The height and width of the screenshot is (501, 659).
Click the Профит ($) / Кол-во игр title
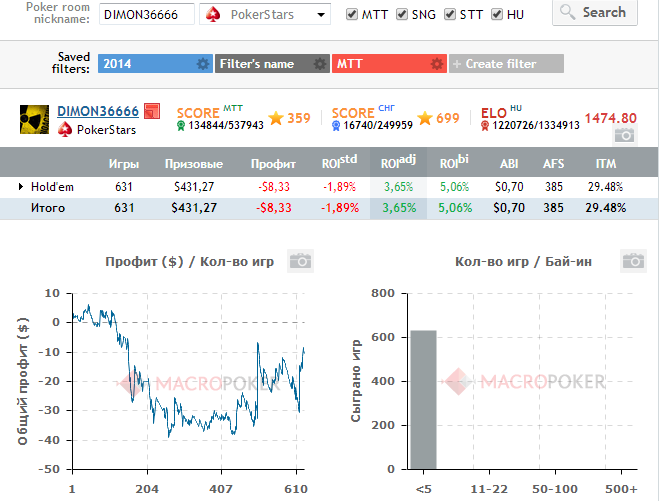(190, 261)
